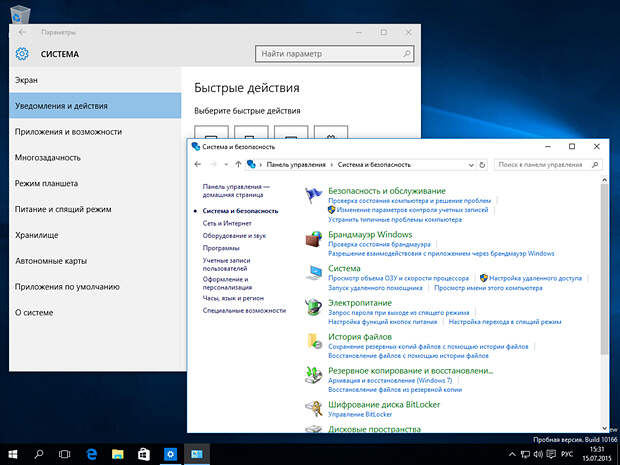The image size is (620, 465).
Task: Select Экран in the settings sidebar
Action: click(95, 80)
